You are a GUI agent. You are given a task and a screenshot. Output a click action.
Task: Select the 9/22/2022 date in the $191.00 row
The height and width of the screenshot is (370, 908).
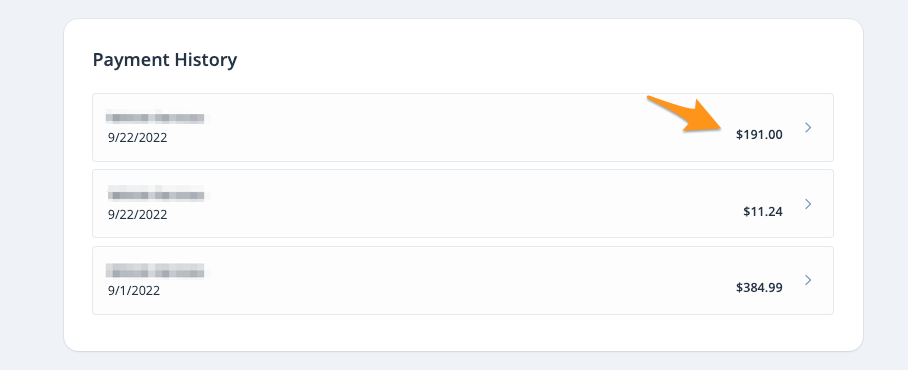coord(137,138)
